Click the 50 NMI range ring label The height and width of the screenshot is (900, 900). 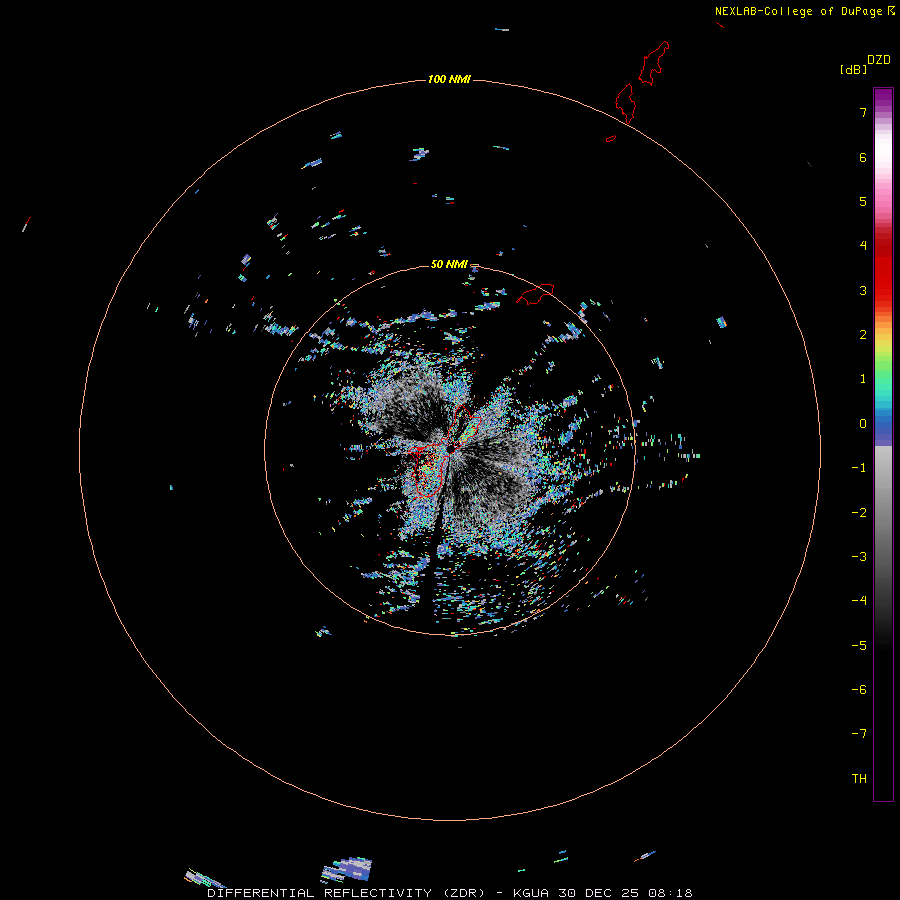[449, 264]
